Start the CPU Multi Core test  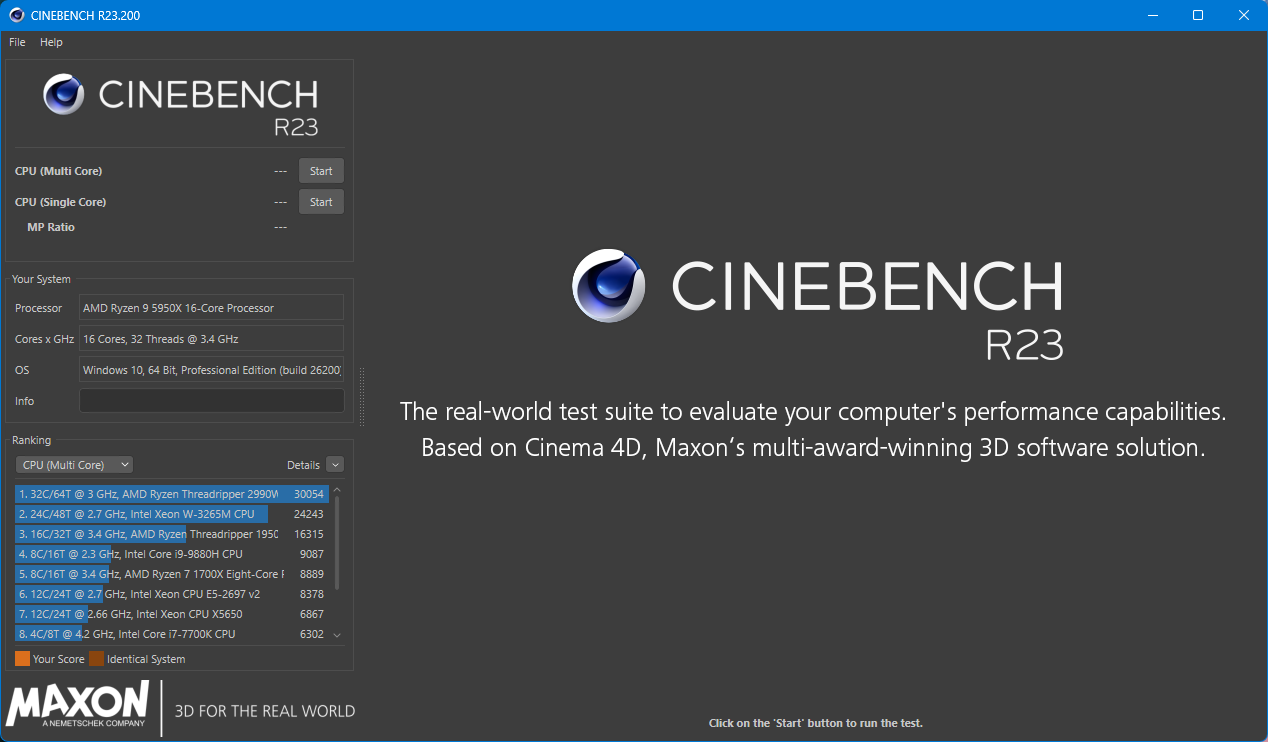pyautogui.click(x=321, y=171)
